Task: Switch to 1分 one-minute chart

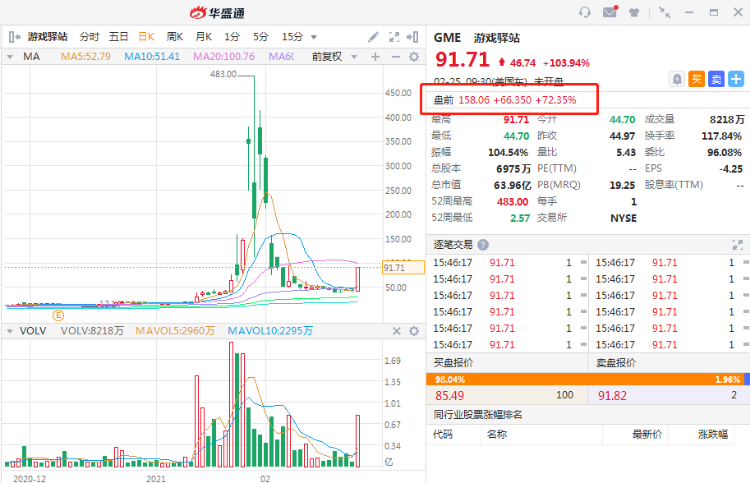Action: click(x=232, y=37)
